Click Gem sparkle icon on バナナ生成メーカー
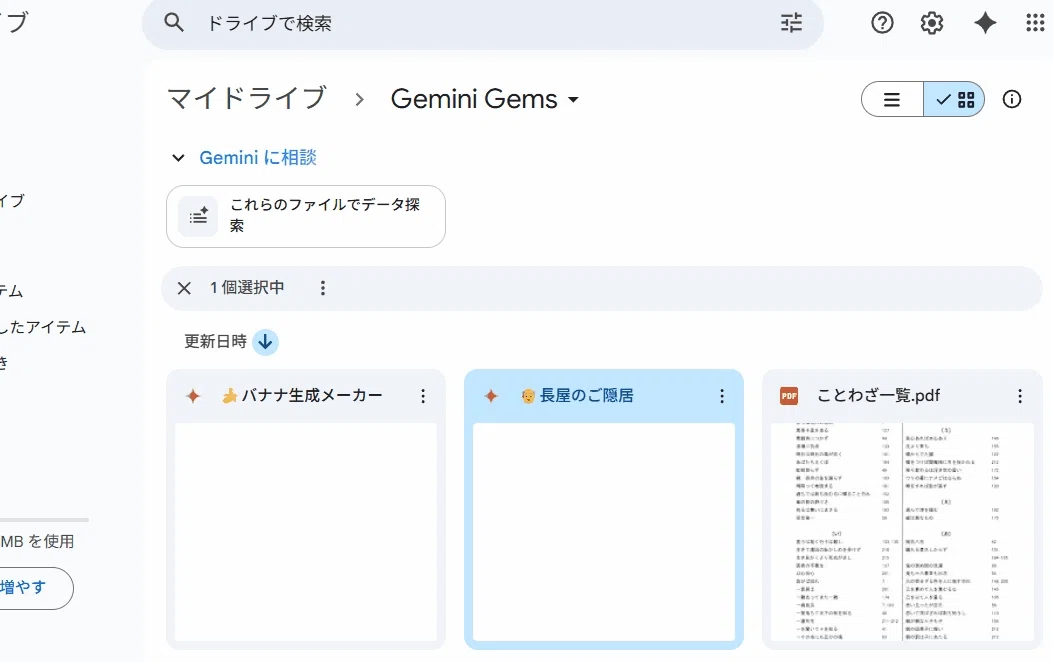Screen dimensions: 1053x662 click(193, 396)
